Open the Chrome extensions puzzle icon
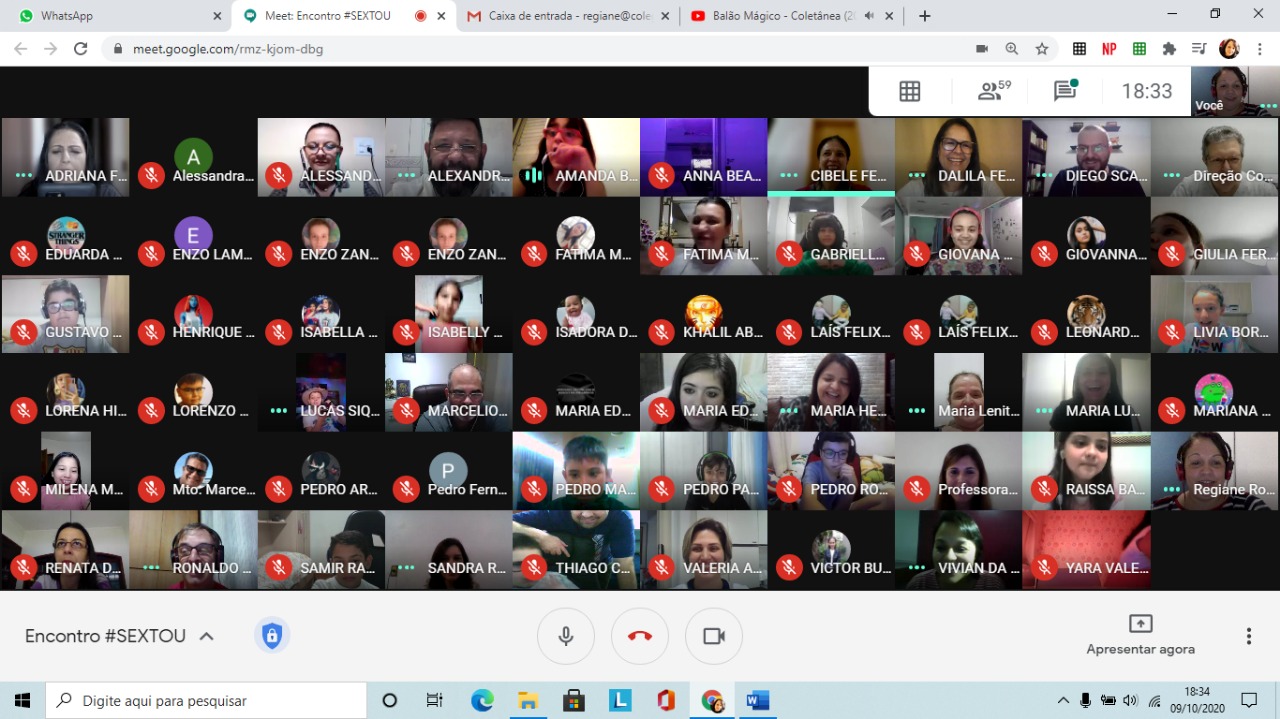Viewport: 1280px width, 719px height. pyautogui.click(x=1169, y=49)
